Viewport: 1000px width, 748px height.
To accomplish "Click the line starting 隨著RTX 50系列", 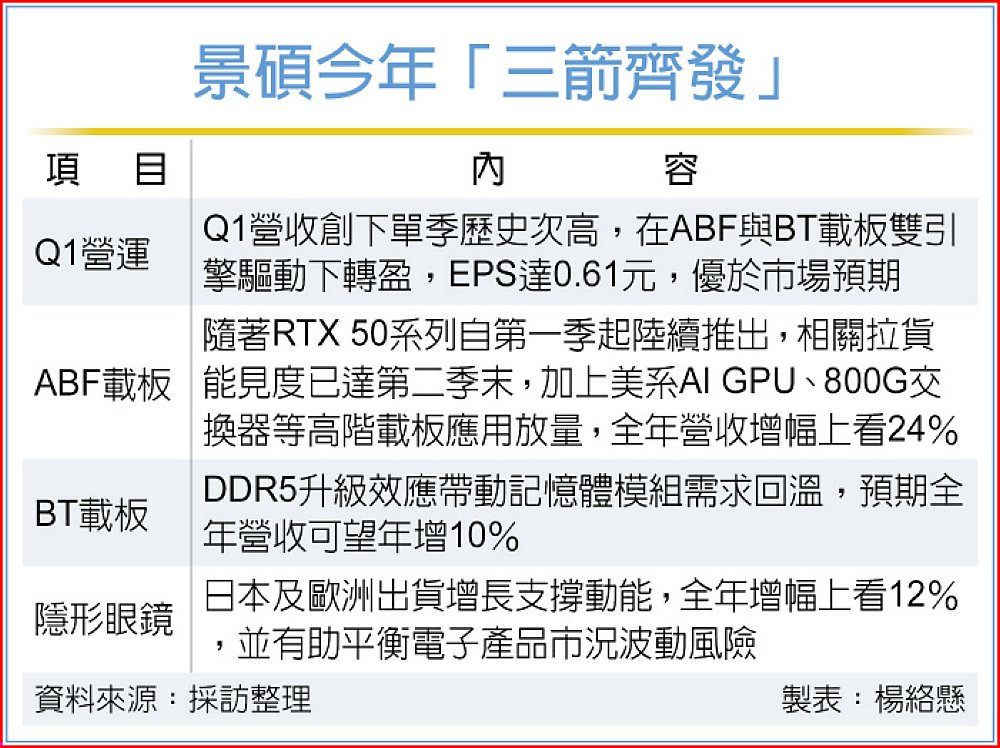I will point(569,335).
